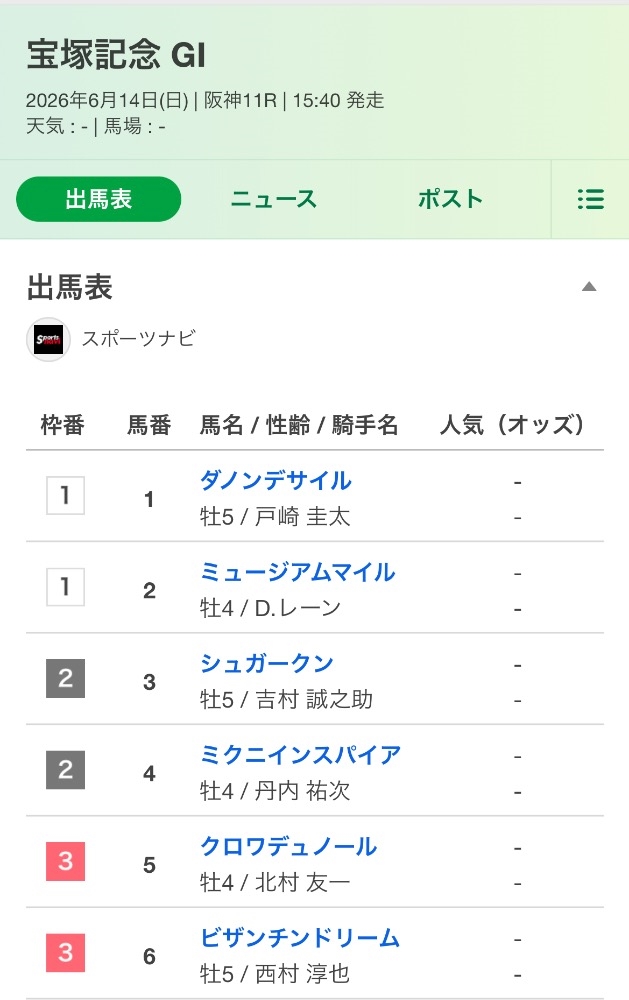Open horse ミュージアムマイル details
The image size is (629, 1000).
297,572
